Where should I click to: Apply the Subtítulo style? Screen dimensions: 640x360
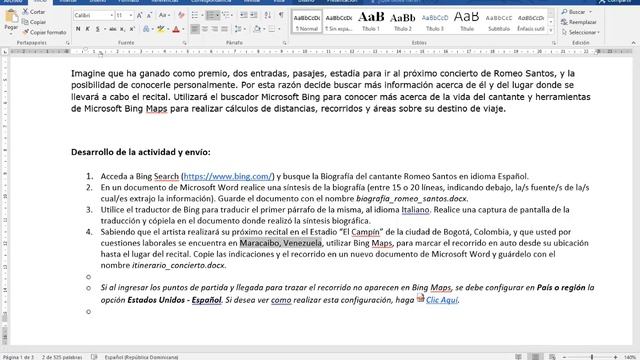[499, 22]
